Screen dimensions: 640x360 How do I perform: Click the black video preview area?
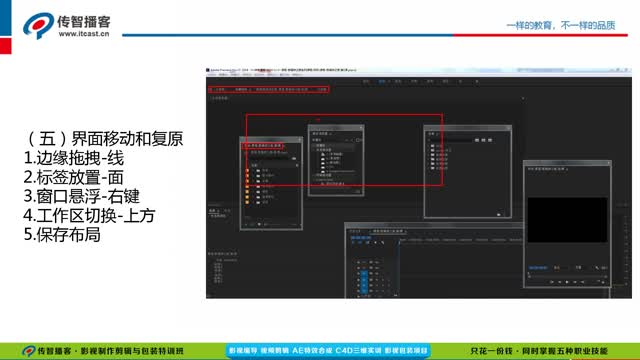point(567,220)
